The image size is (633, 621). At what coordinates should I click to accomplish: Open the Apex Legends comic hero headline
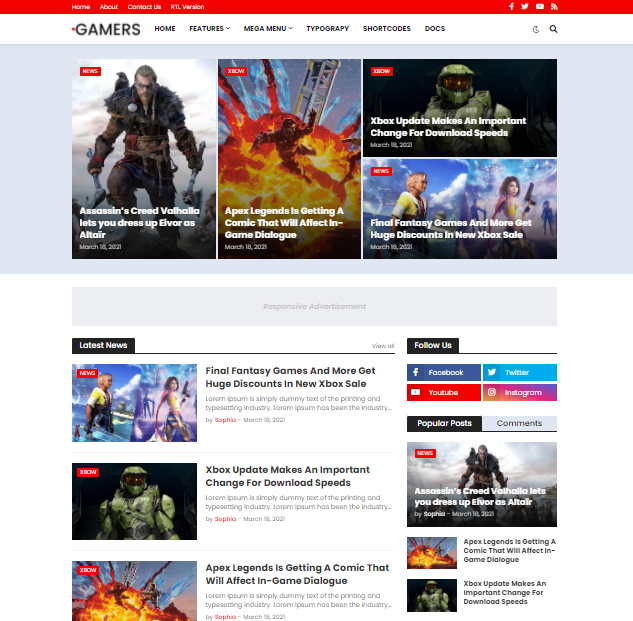[284, 222]
